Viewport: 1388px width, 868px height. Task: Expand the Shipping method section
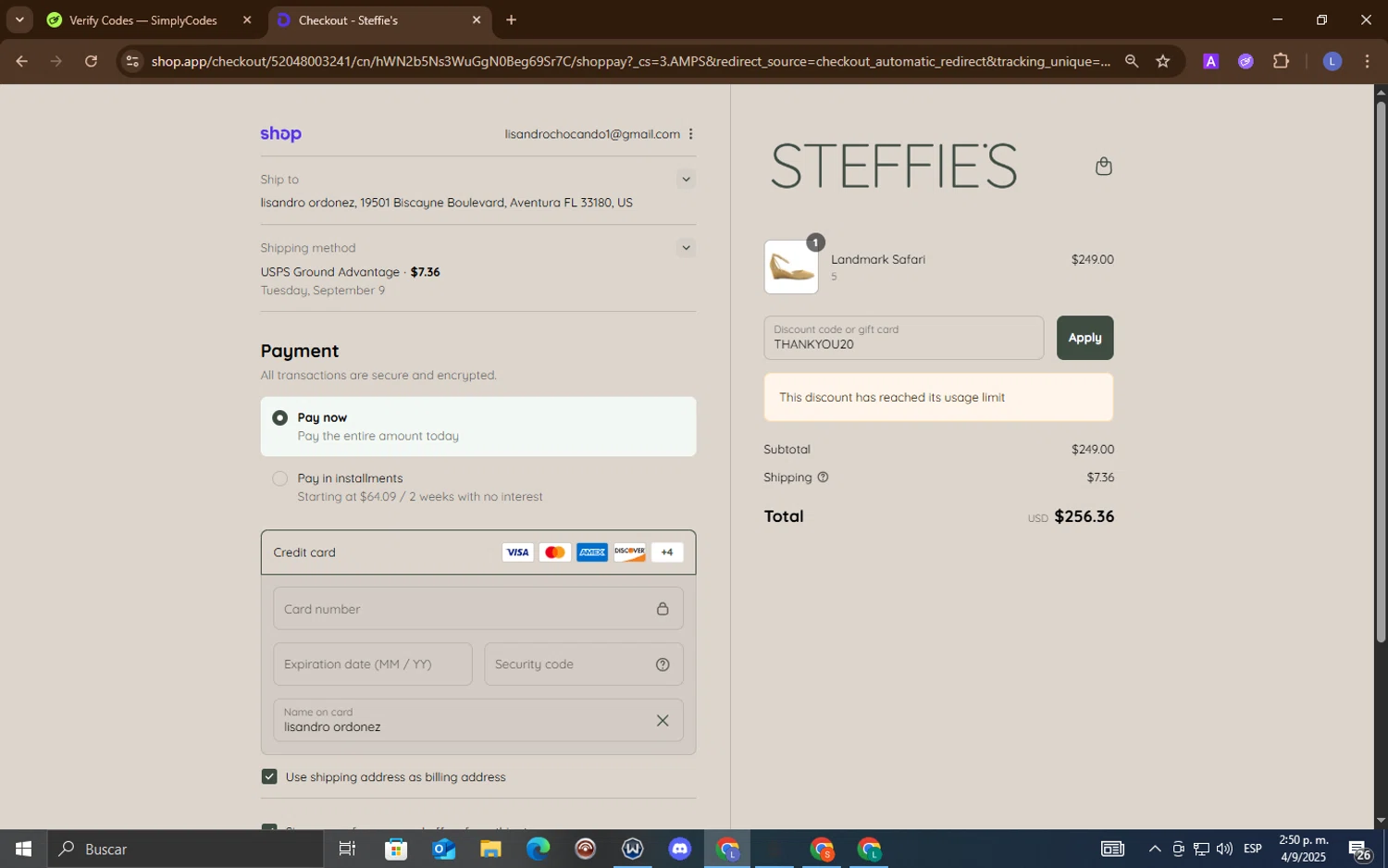pos(685,248)
